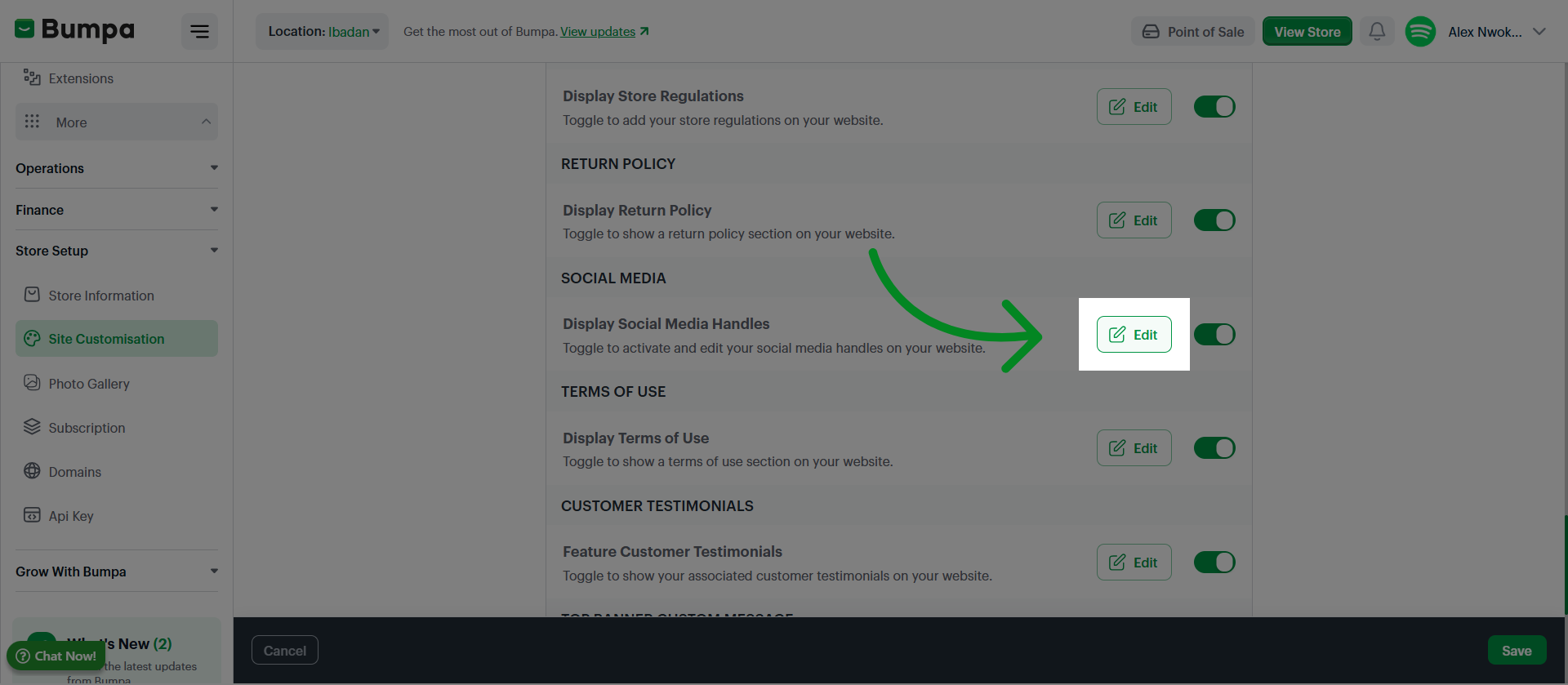Image resolution: width=1568 pixels, height=685 pixels.
Task: Select the Domains sidebar item
Action: [x=117, y=472]
